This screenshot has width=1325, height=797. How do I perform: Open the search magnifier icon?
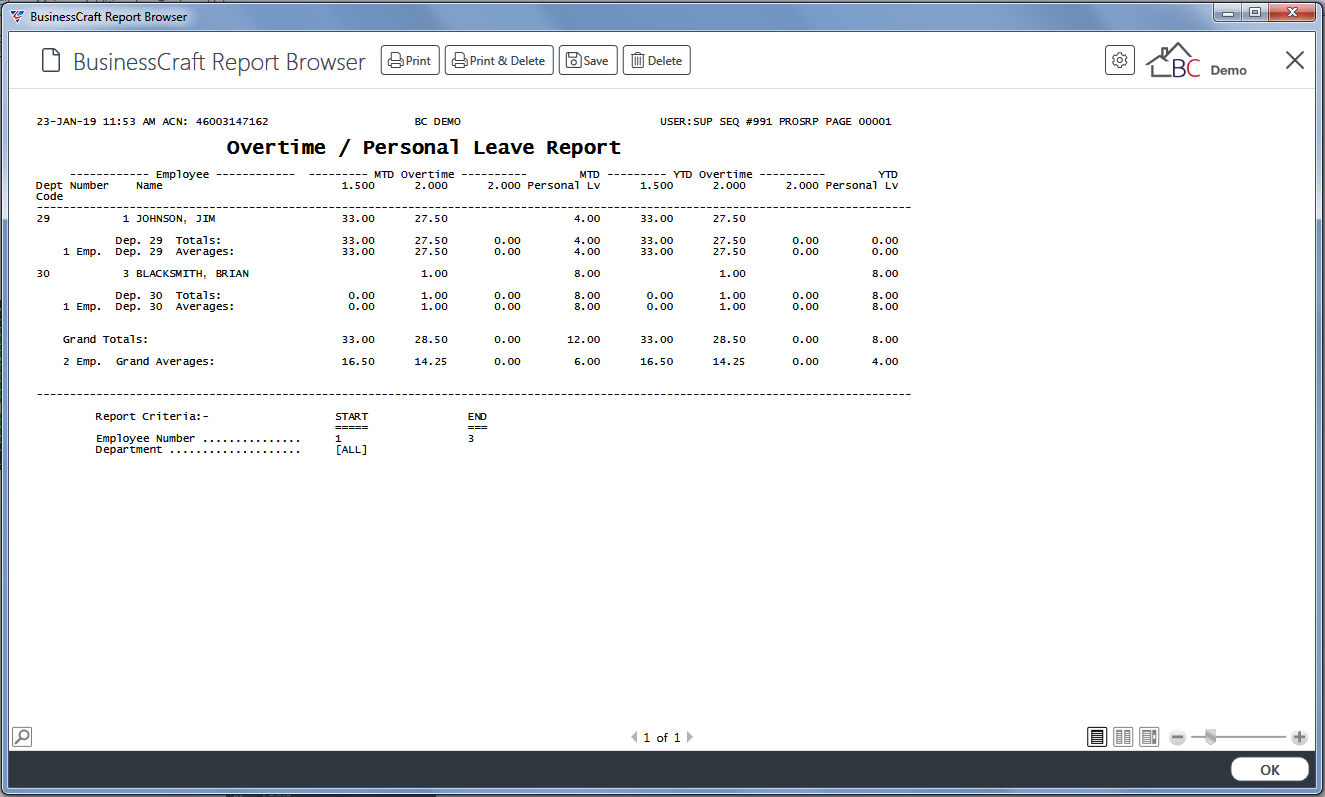point(21,737)
